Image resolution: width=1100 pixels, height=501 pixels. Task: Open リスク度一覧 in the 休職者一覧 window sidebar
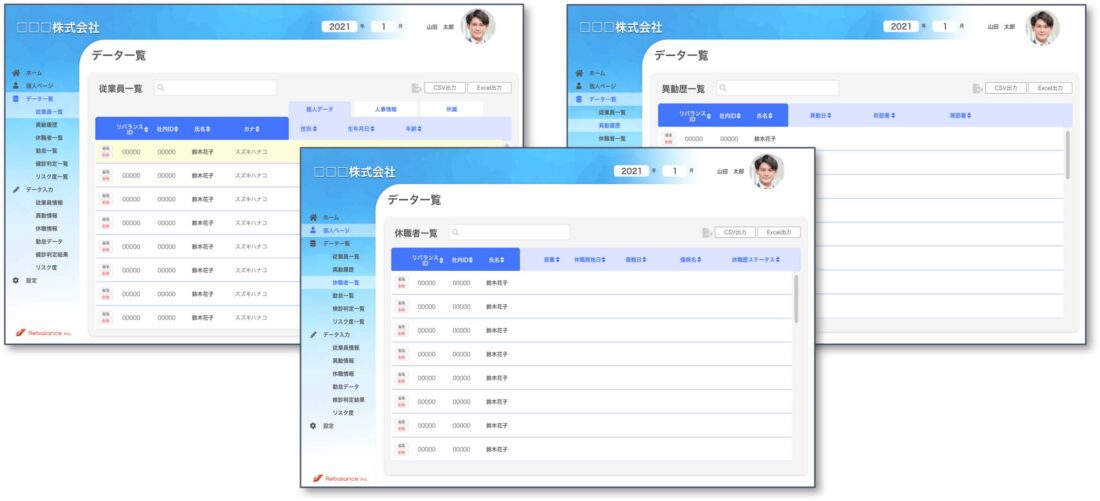[x=347, y=322]
